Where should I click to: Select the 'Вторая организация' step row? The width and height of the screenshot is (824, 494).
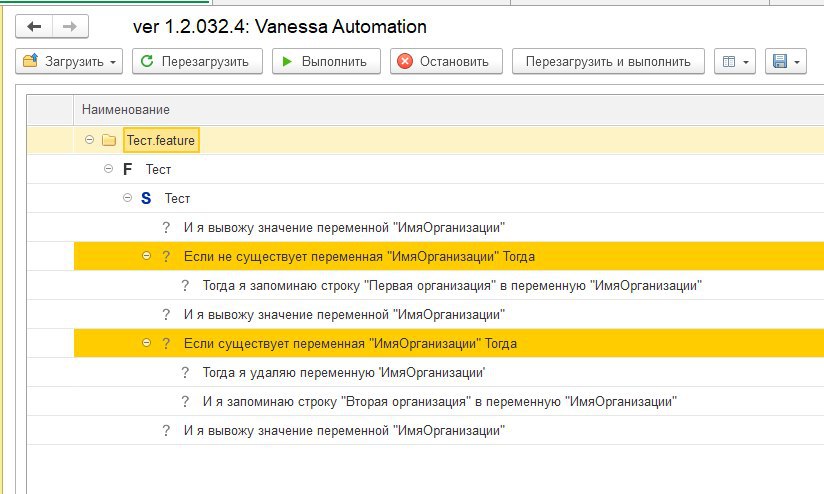(x=426, y=402)
